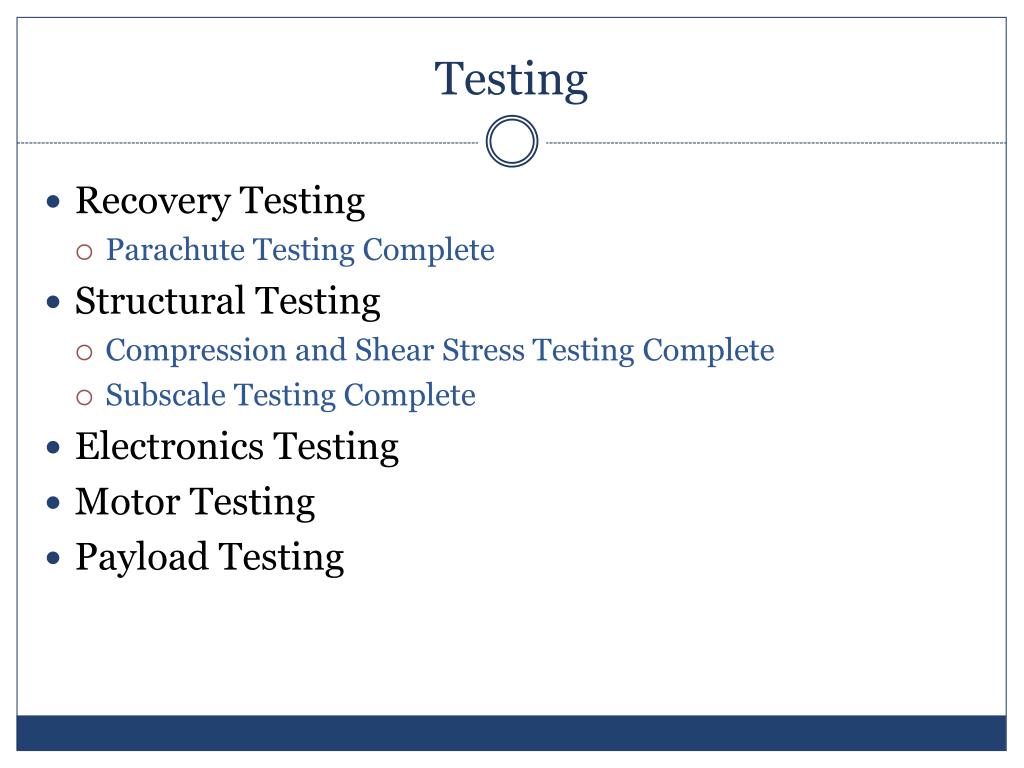Screen dimensions: 1024x768
Task: Select the "Structural Testing" heading text
Action: (228, 301)
